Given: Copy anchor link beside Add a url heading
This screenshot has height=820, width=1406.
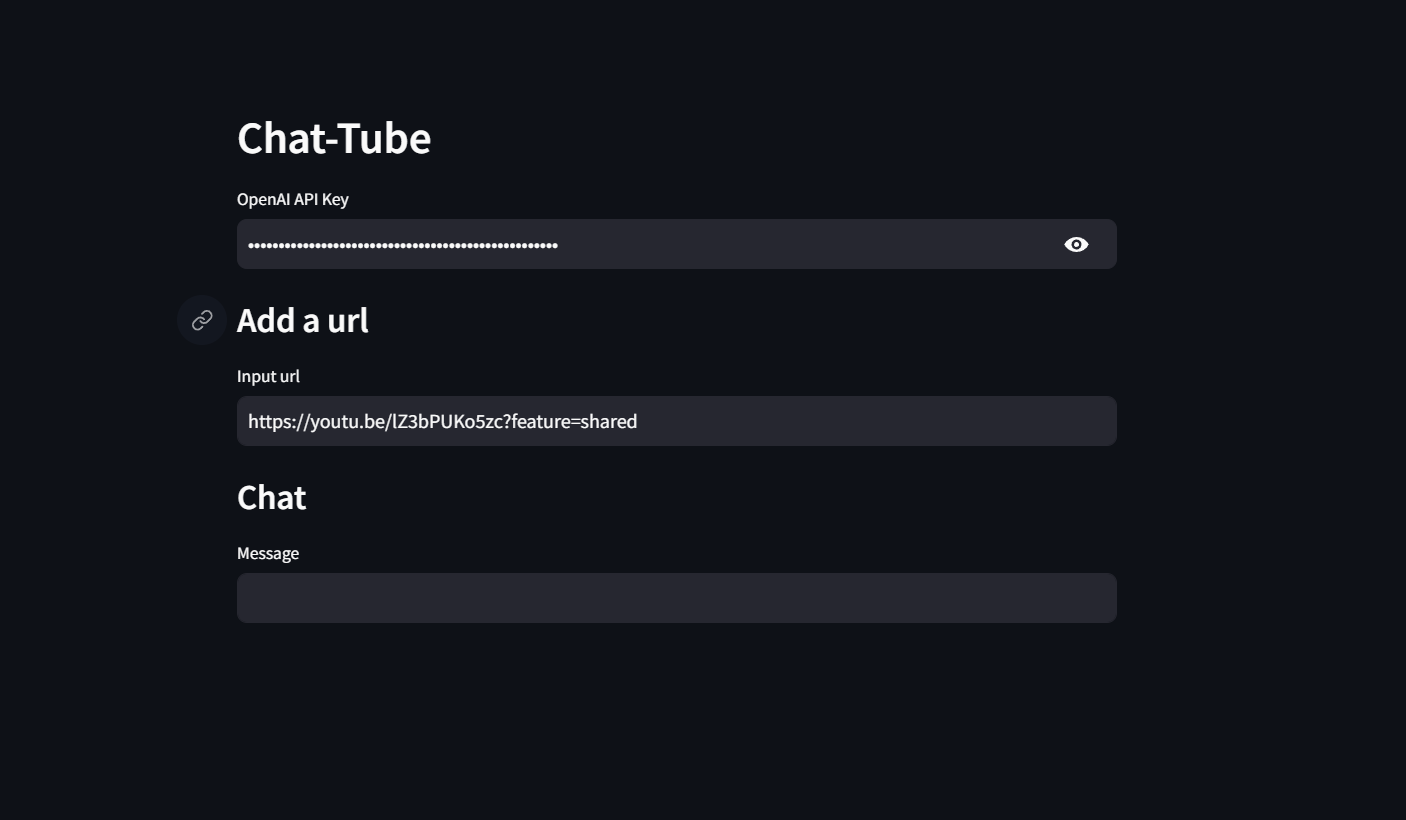Looking at the screenshot, I should click(202, 320).
